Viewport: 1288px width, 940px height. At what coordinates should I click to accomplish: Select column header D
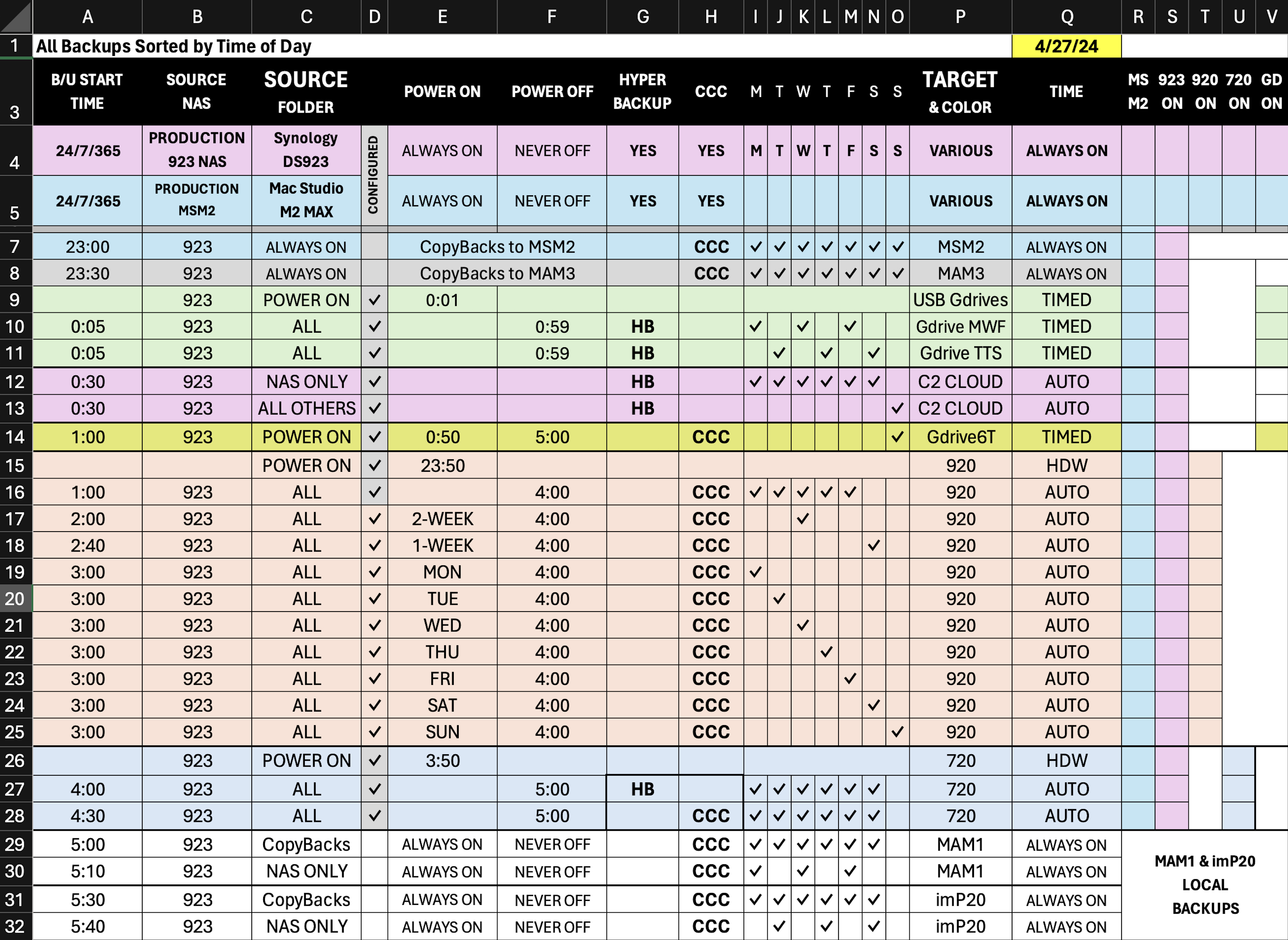point(374,16)
